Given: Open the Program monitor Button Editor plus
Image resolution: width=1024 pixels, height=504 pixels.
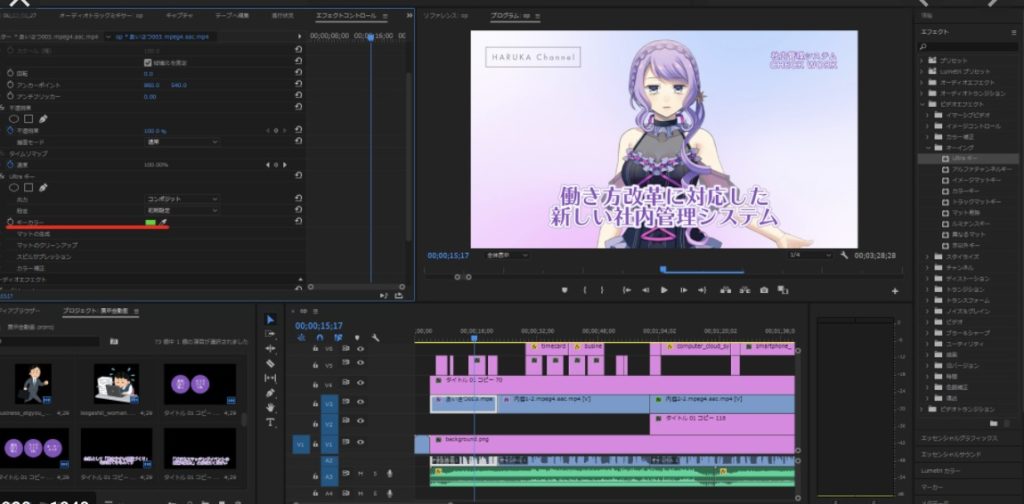Looking at the screenshot, I should 895,291.
